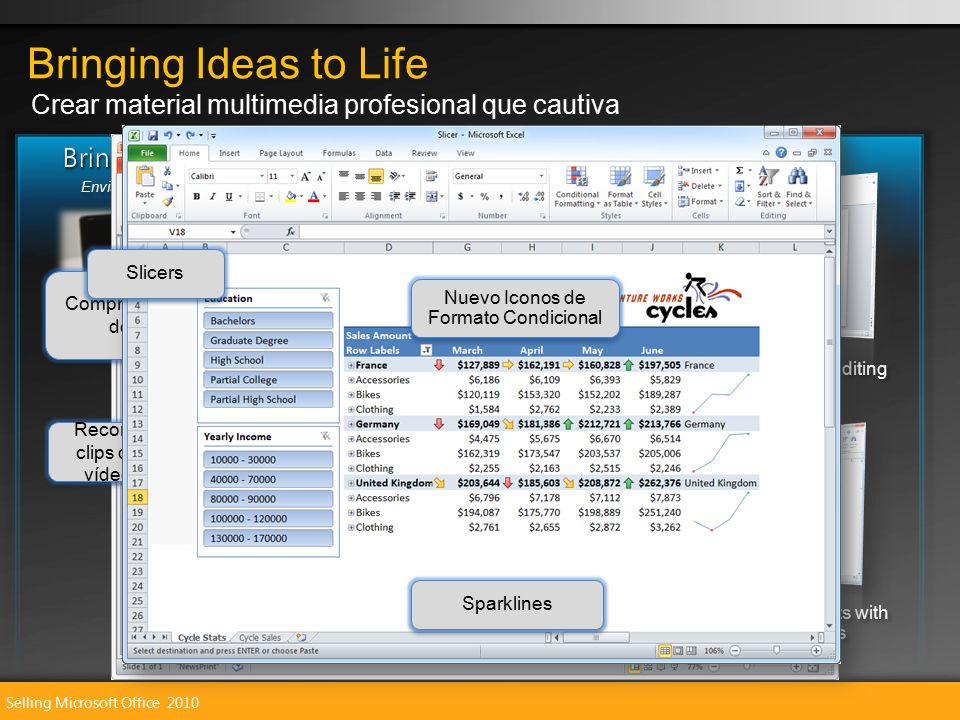Select 80000 - 90000 income slicer item
The image size is (960, 720).
(268, 499)
